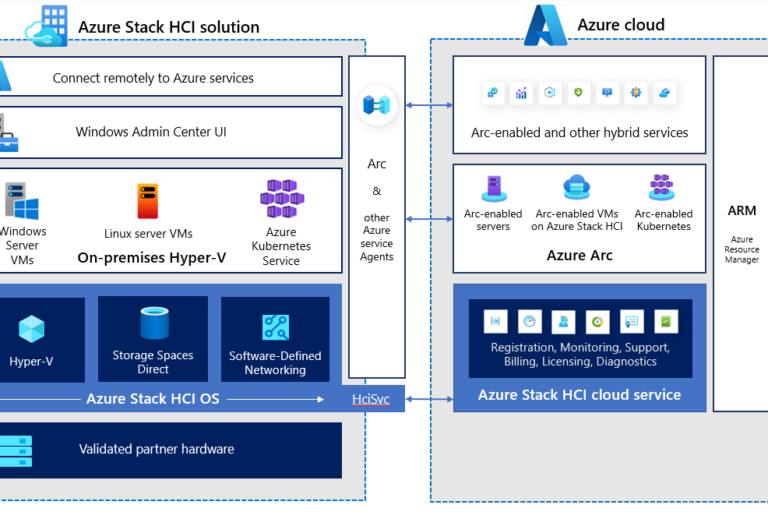Click the Connect remotely to Azure services box
Viewport: 768px width, 512px height.
click(171, 77)
